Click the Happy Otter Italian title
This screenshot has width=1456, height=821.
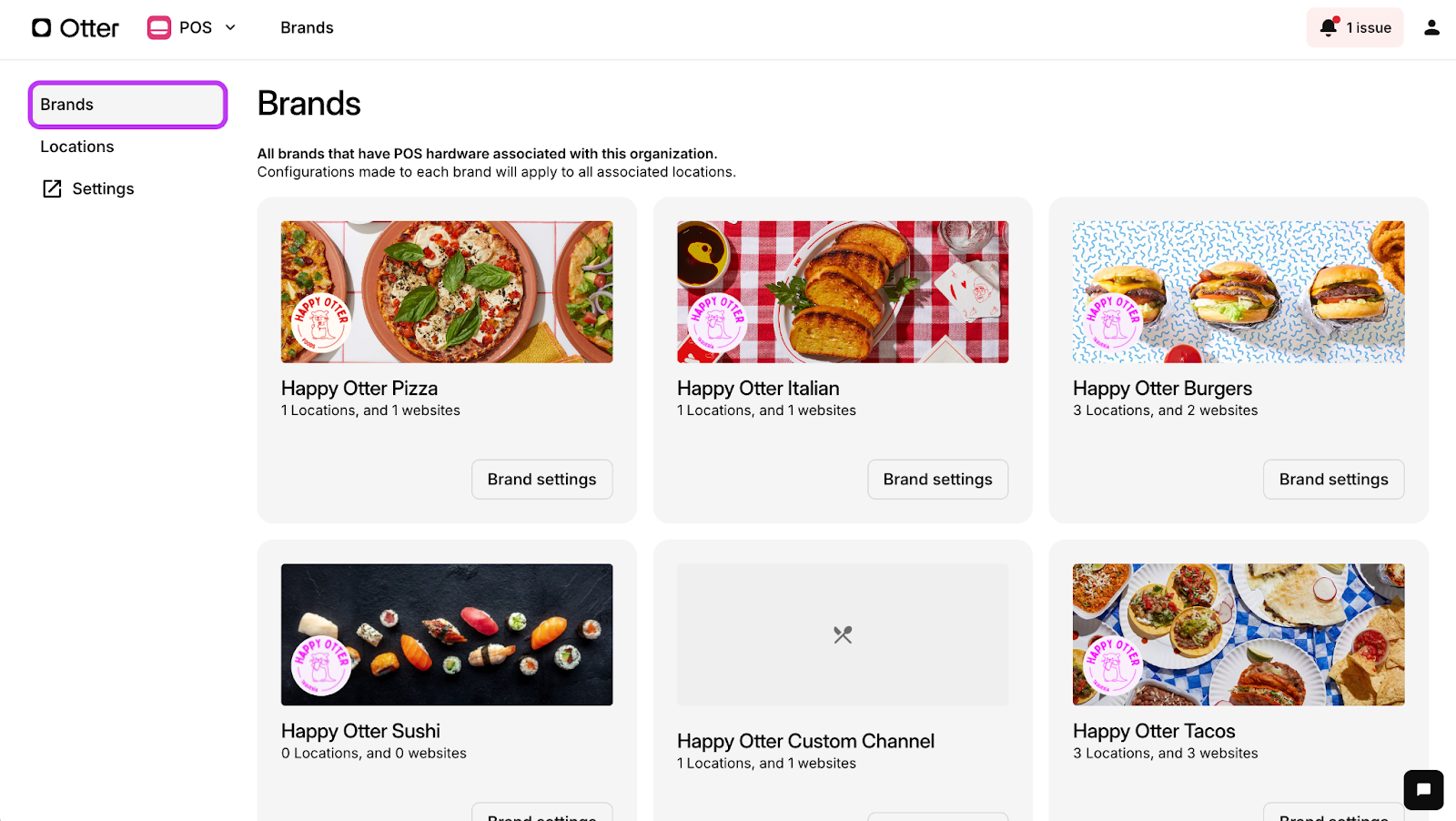click(x=758, y=389)
